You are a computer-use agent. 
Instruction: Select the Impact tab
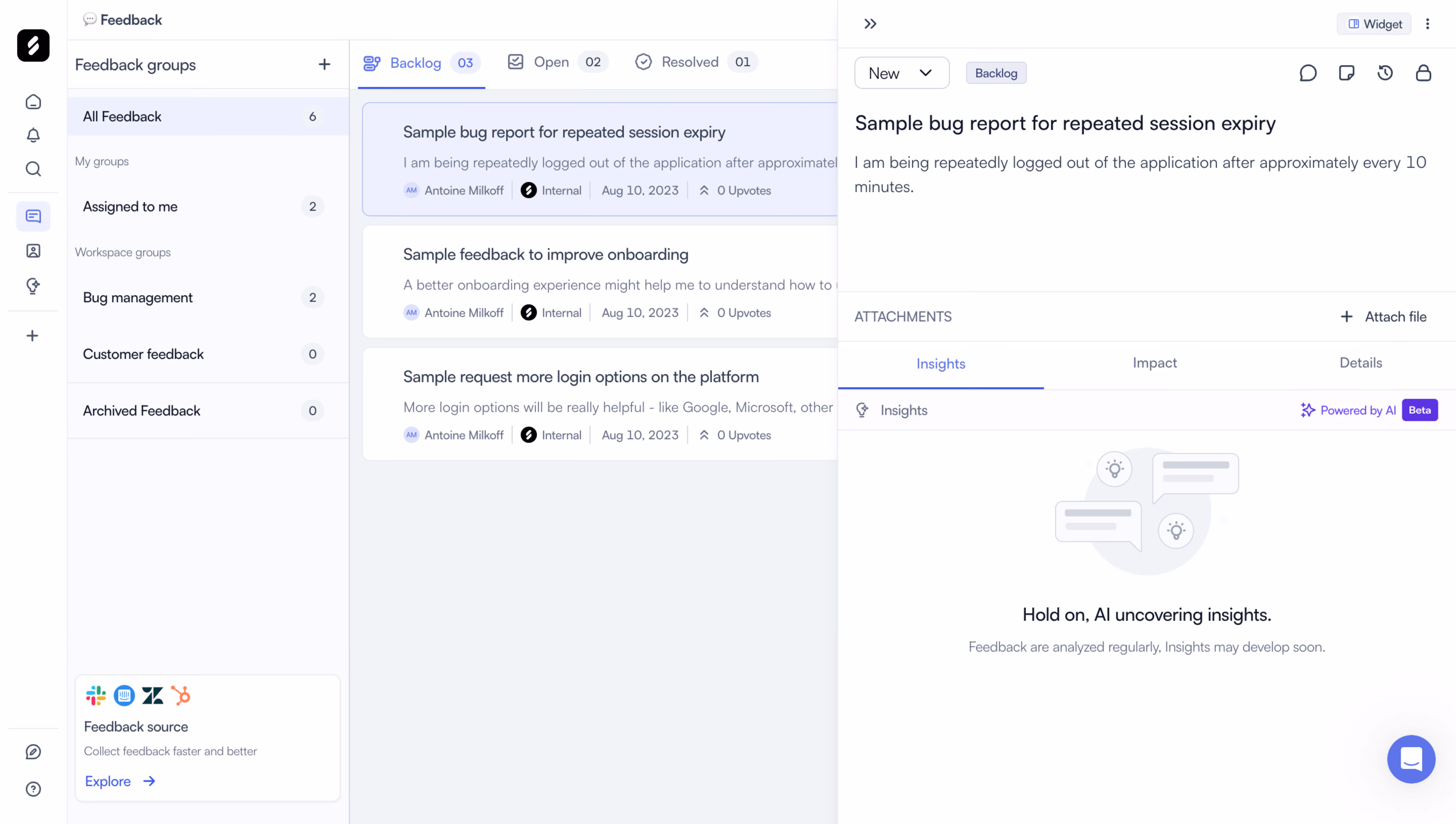(x=1154, y=363)
